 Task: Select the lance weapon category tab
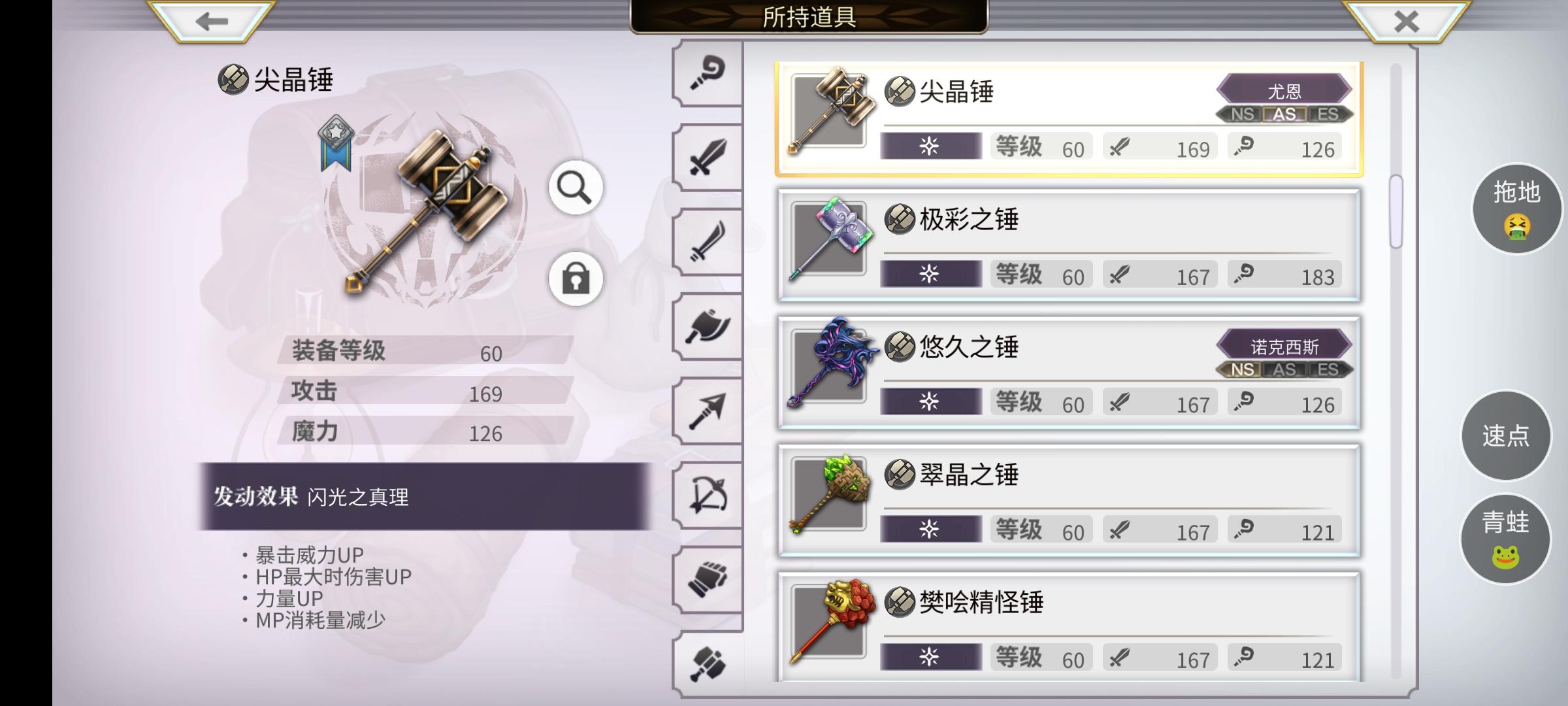(708, 411)
